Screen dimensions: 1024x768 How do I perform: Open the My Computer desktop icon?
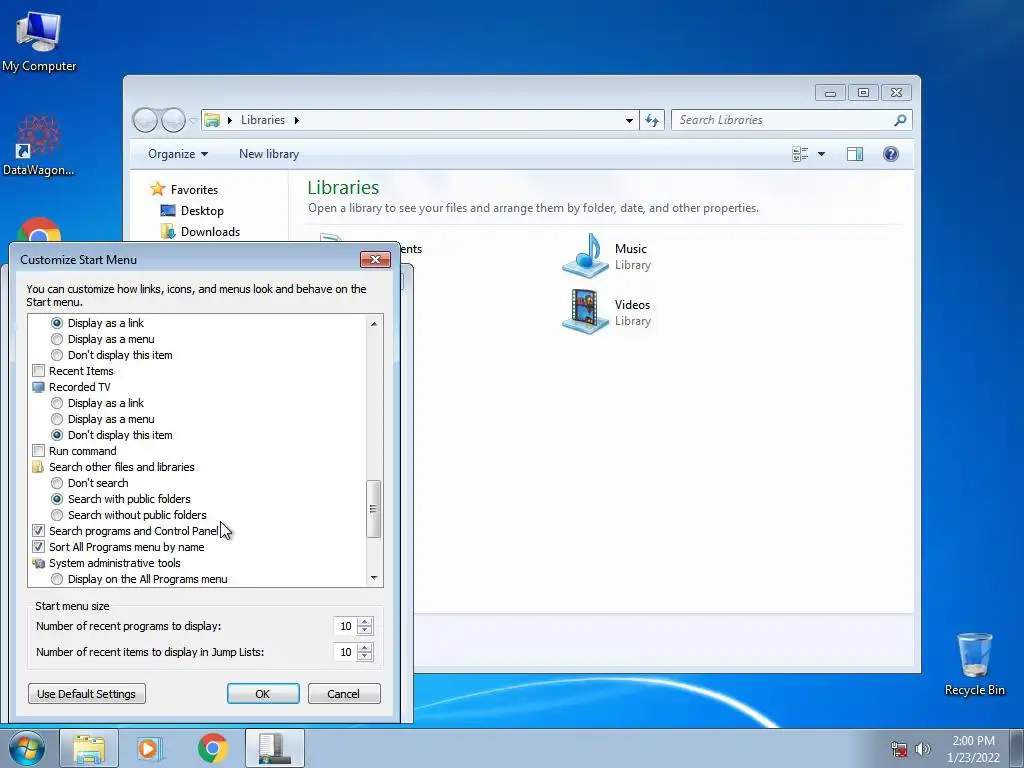39,40
